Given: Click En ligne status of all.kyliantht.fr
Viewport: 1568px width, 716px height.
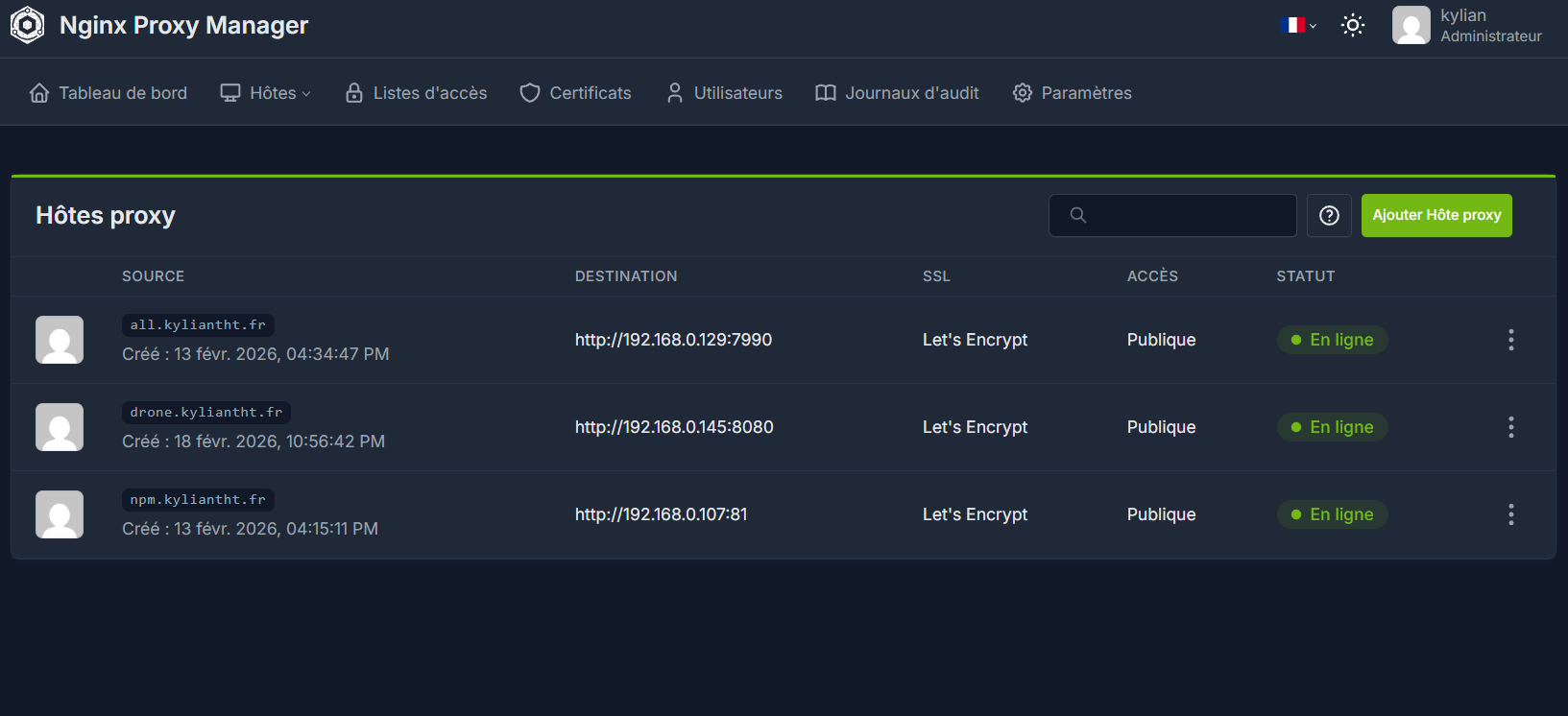Looking at the screenshot, I should pos(1332,340).
